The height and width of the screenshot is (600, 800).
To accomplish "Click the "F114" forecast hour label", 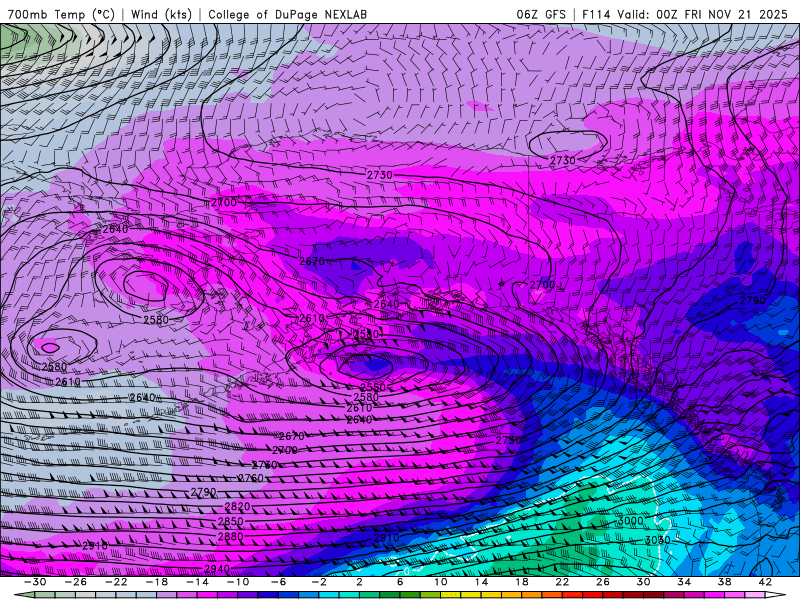I will 596,14.
